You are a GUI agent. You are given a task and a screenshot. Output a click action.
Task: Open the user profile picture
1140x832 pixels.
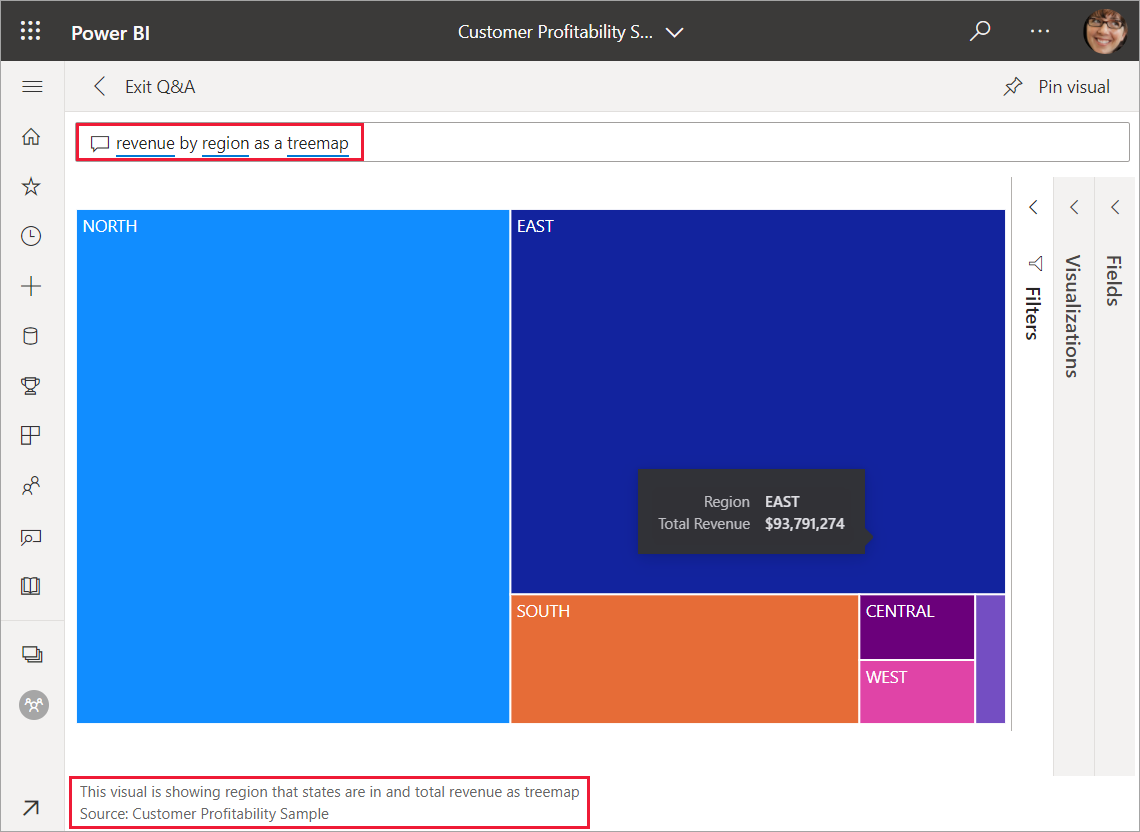tap(1106, 31)
